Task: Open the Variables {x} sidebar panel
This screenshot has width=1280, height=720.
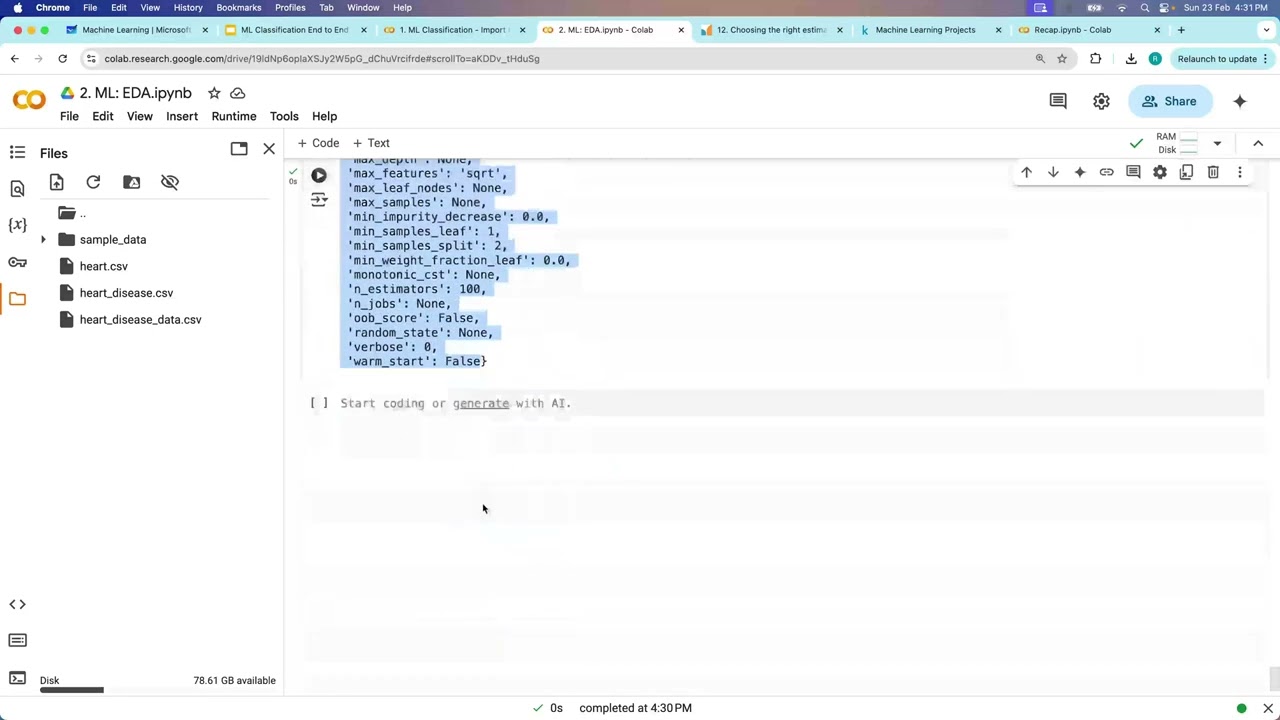Action: [x=17, y=225]
